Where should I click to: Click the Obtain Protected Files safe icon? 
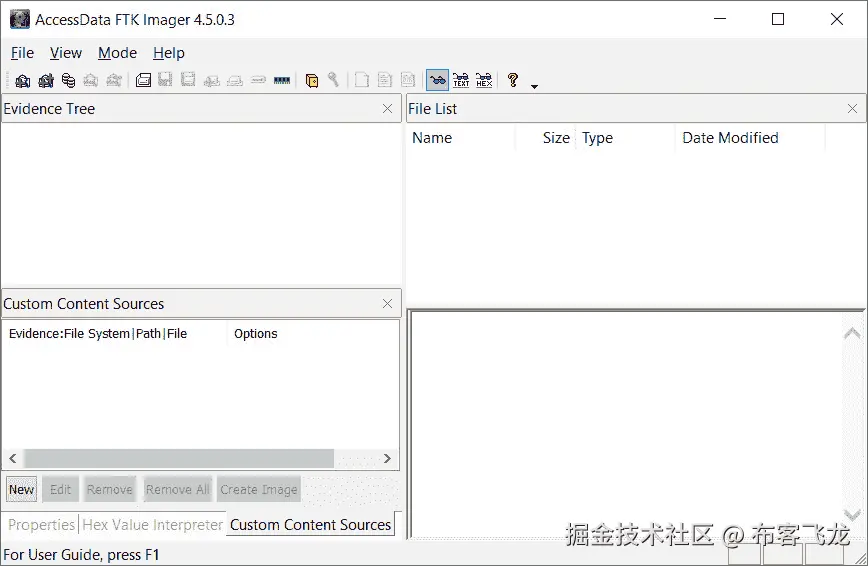click(x=312, y=80)
